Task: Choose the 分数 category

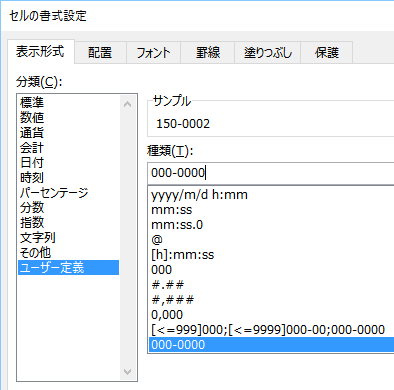Action: [x=68, y=207]
